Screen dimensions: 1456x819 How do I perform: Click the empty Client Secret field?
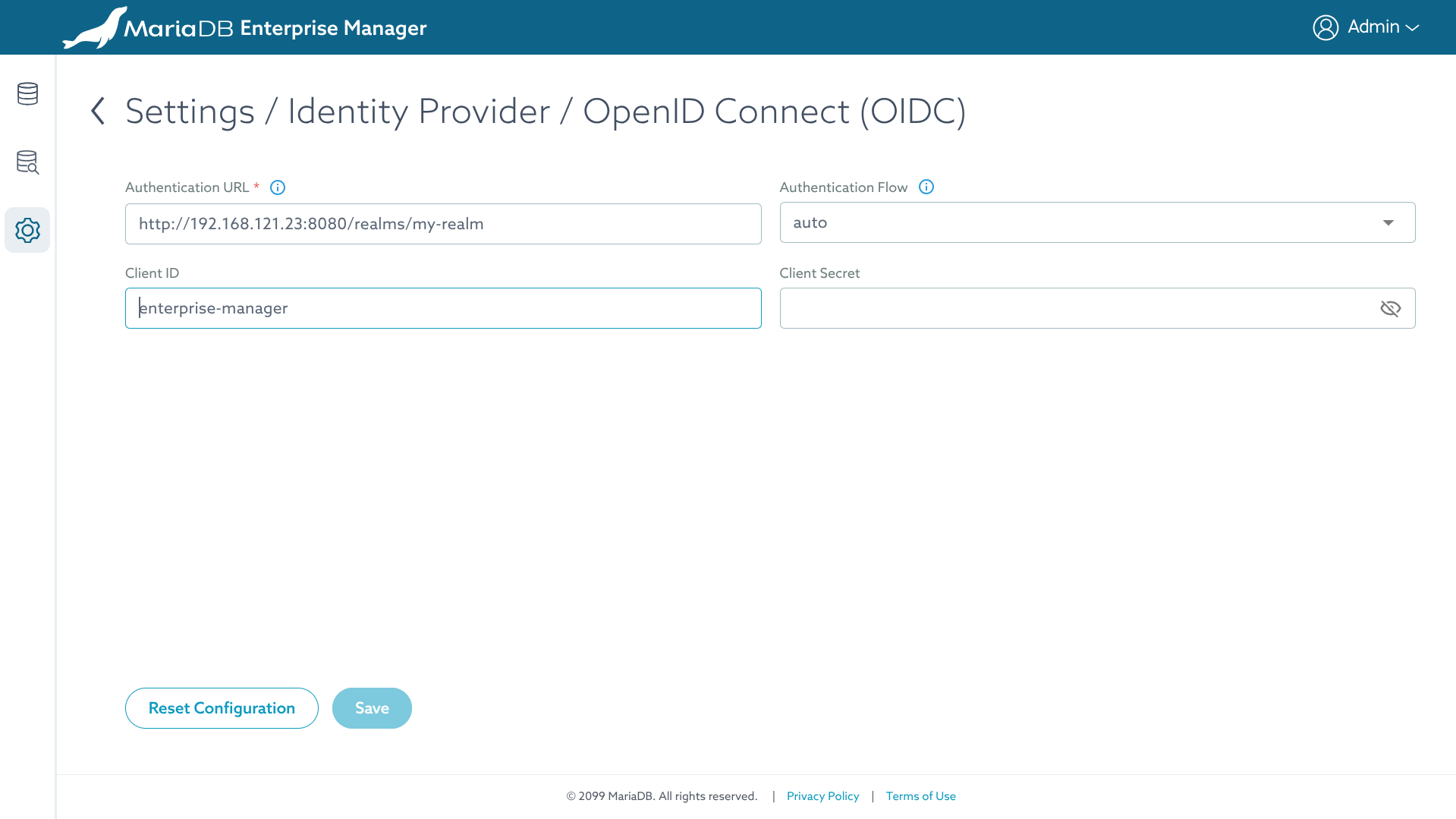[1077, 308]
